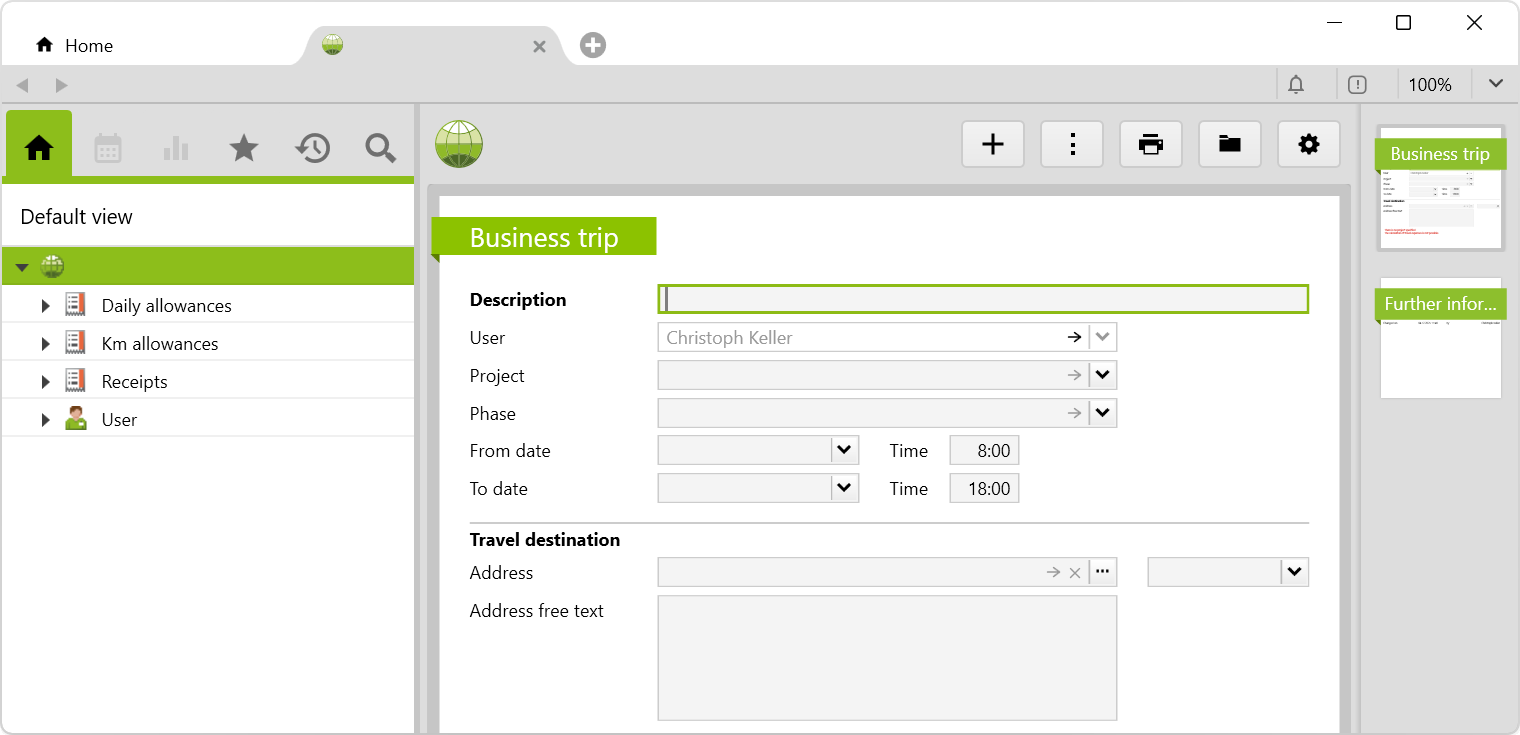The height and width of the screenshot is (735, 1520).
Task: Open the Project dropdown arrow
Action: (1103, 376)
